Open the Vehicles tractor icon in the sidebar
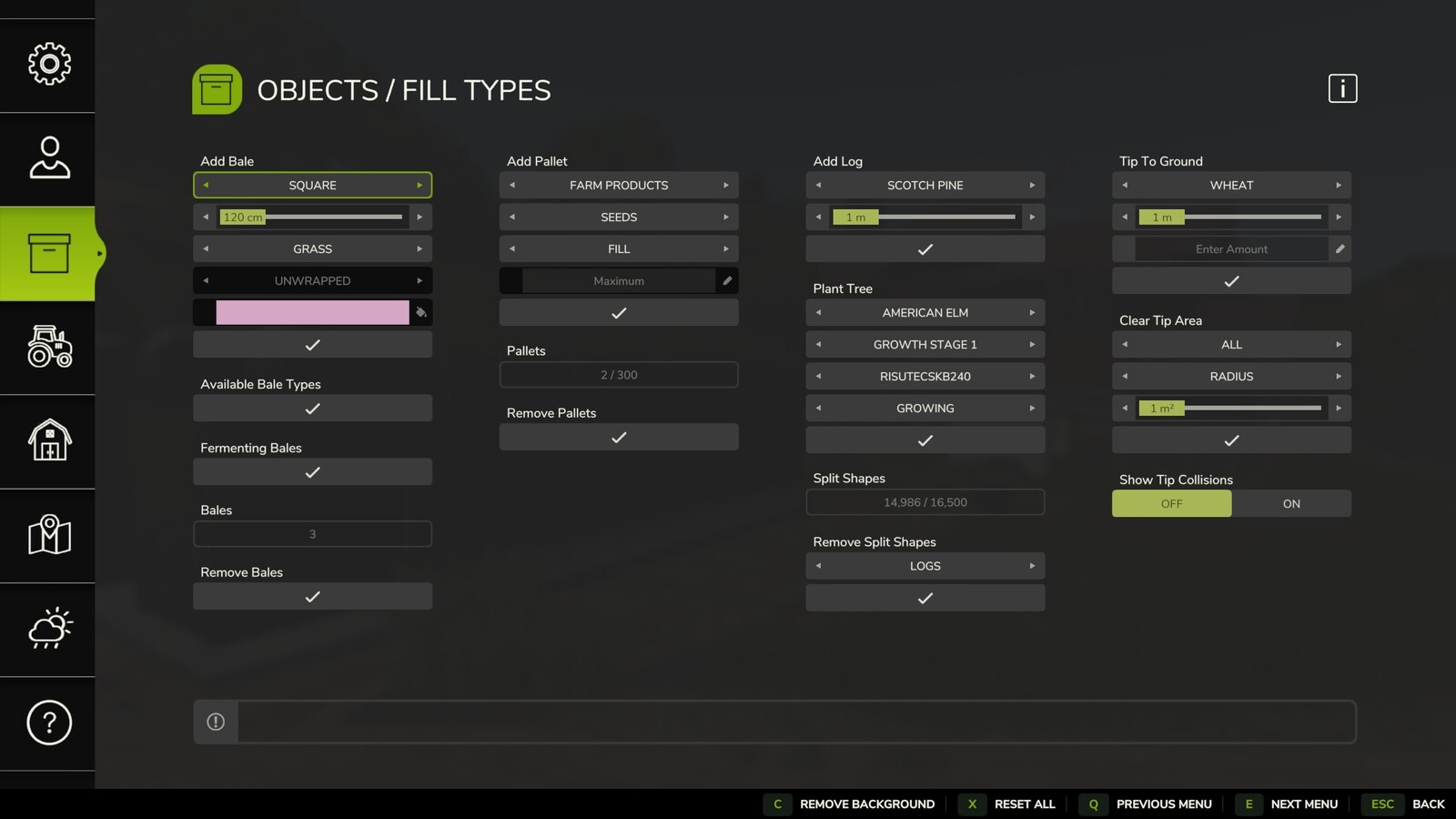Image resolution: width=1456 pixels, height=819 pixels. pyautogui.click(x=47, y=348)
